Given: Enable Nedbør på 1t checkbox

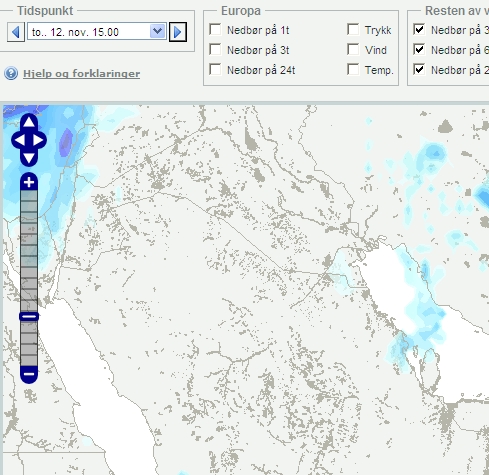Looking at the screenshot, I should click(x=215, y=29).
